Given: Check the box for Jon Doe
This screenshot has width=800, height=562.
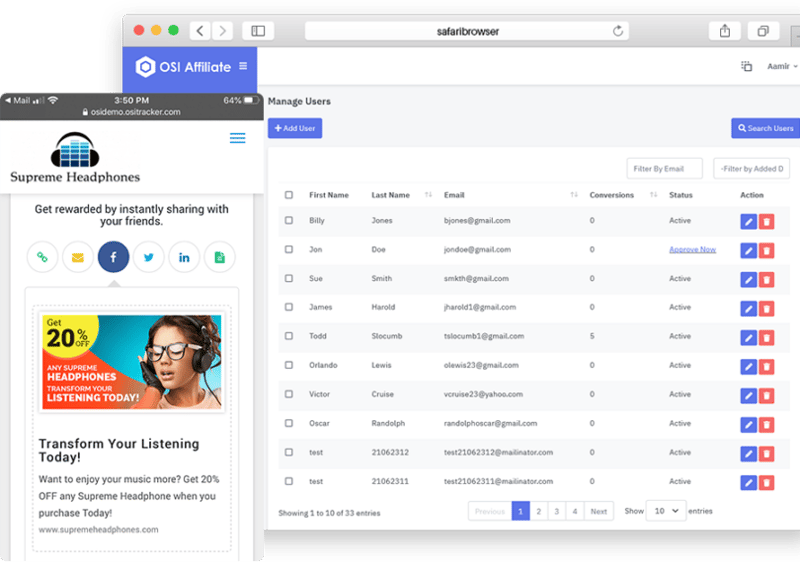Looking at the screenshot, I should click(289, 249).
